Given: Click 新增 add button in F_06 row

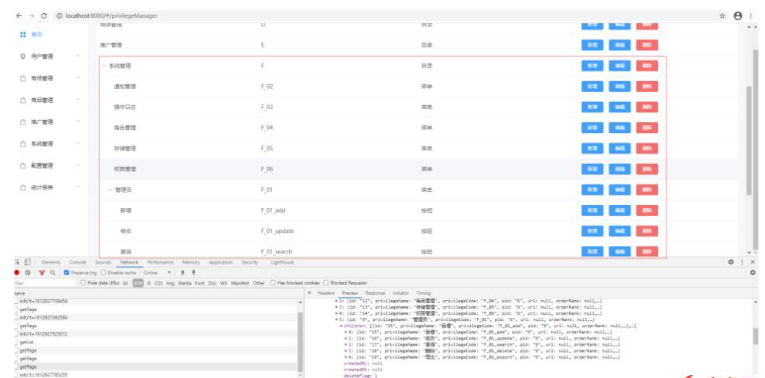Looking at the screenshot, I should [592, 169].
